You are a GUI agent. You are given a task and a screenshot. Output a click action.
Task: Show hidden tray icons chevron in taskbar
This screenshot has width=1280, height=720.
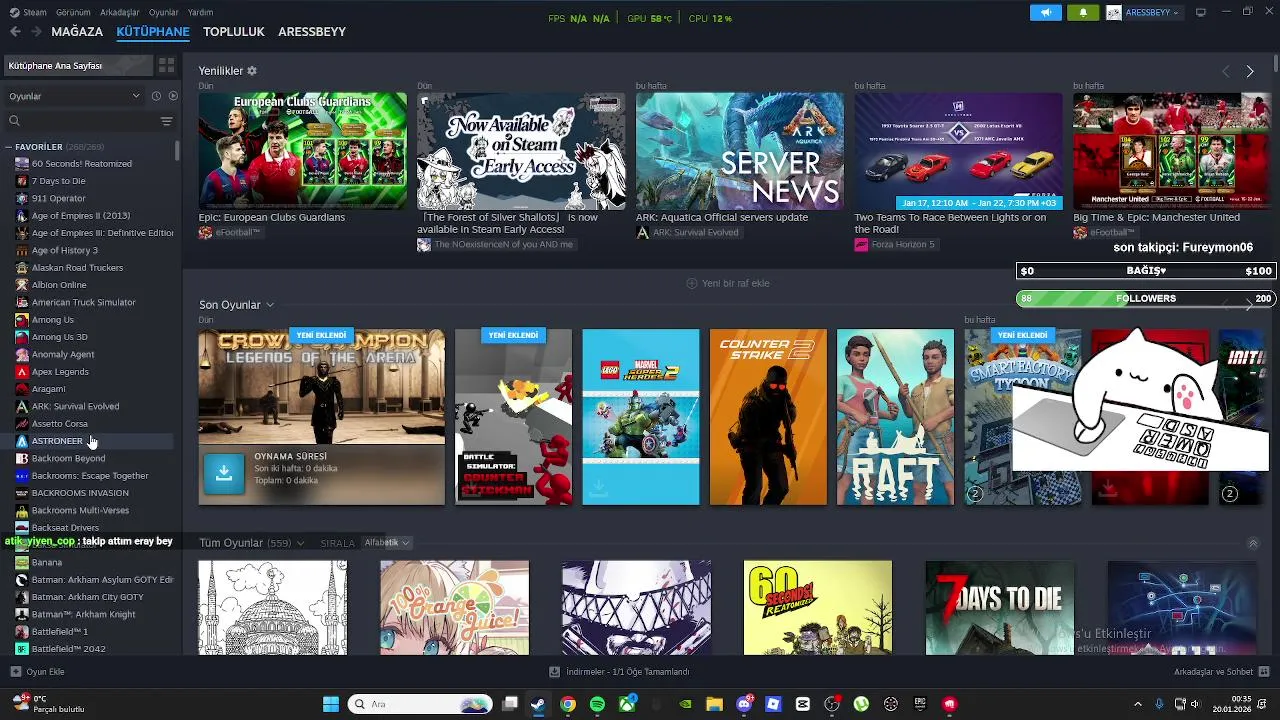click(x=1138, y=704)
